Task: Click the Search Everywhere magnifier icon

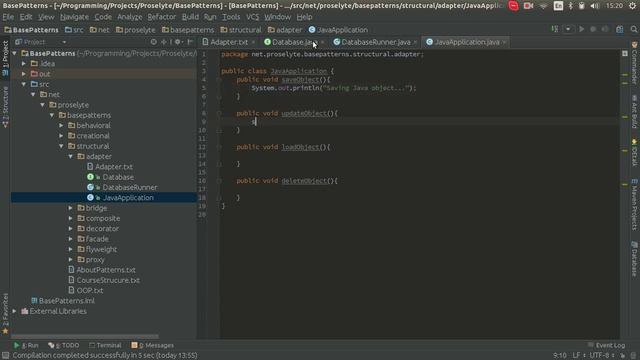Action: tap(633, 29)
